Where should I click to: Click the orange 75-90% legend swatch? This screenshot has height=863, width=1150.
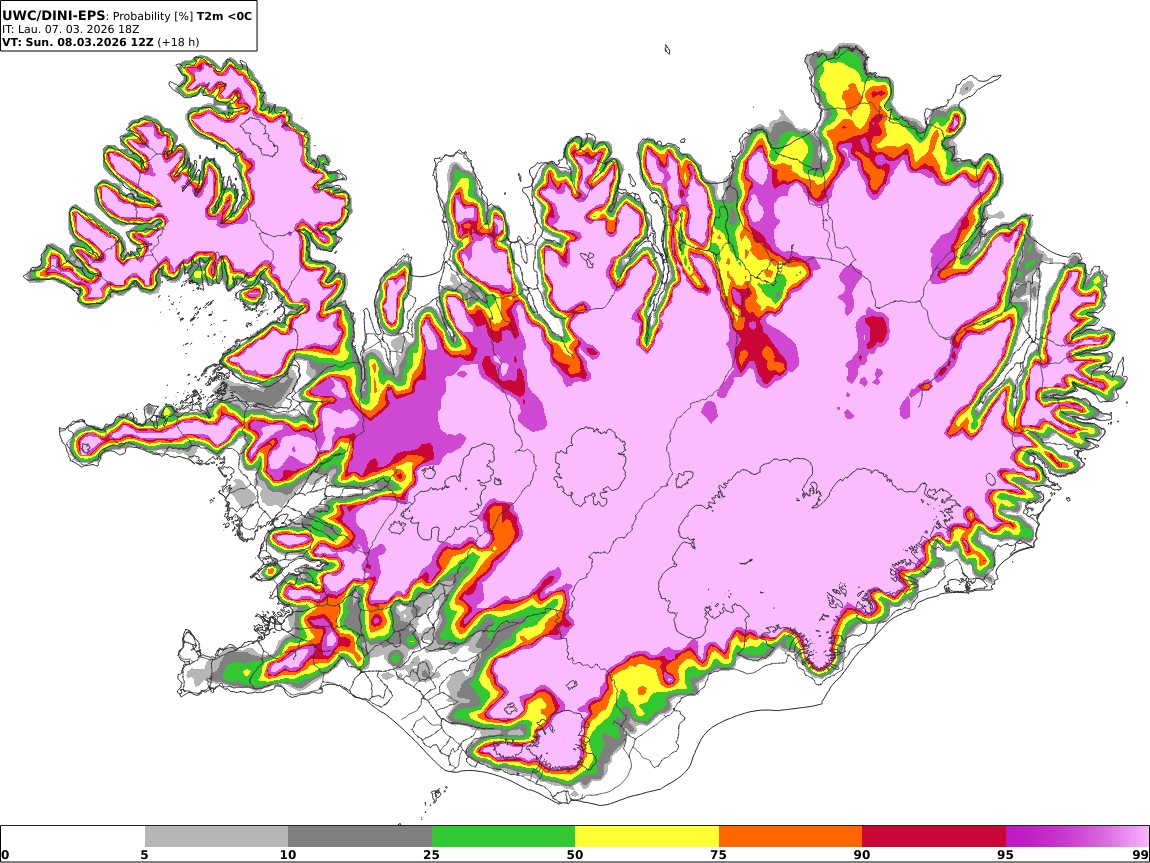[x=790, y=836]
